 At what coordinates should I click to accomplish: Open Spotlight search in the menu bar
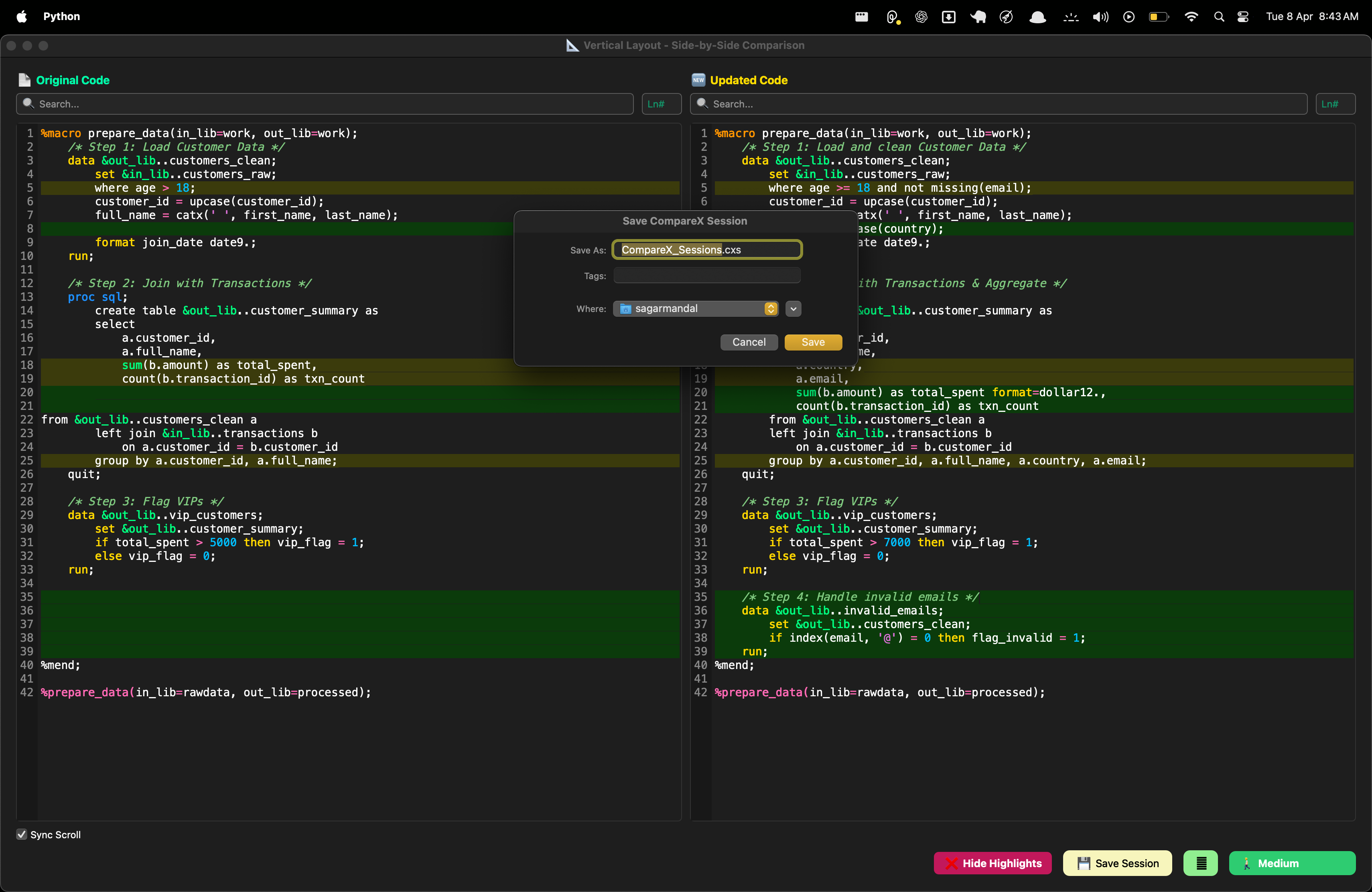click(1219, 17)
